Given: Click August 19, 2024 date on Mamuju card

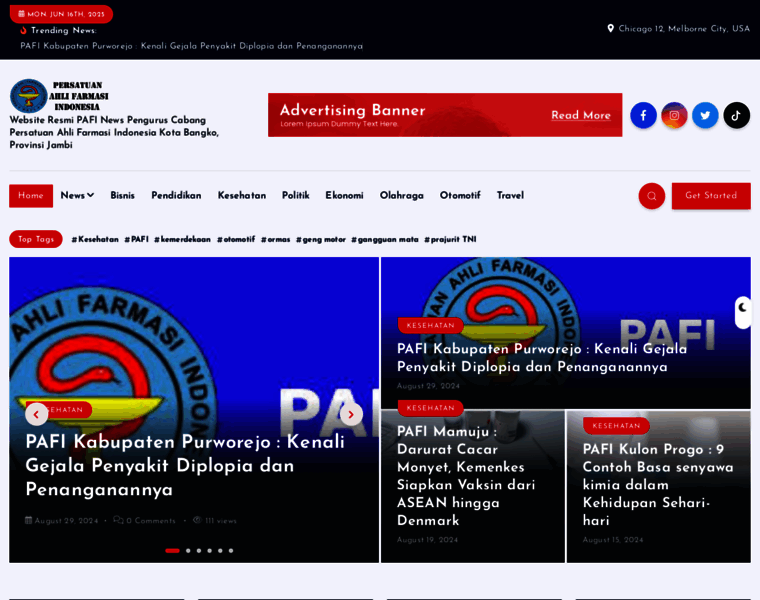Looking at the screenshot, I should pos(427,540).
